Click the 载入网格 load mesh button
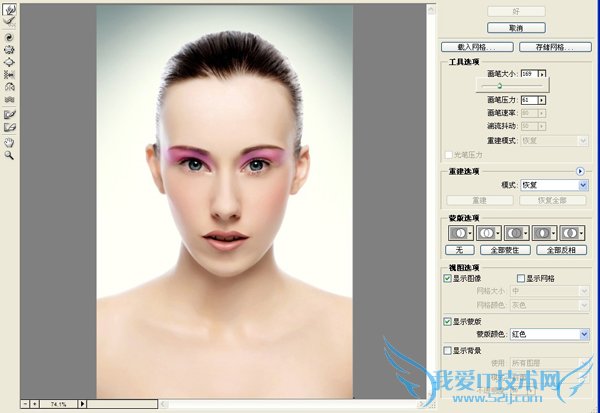Image resolution: width=600 pixels, height=413 pixels. (477, 47)
